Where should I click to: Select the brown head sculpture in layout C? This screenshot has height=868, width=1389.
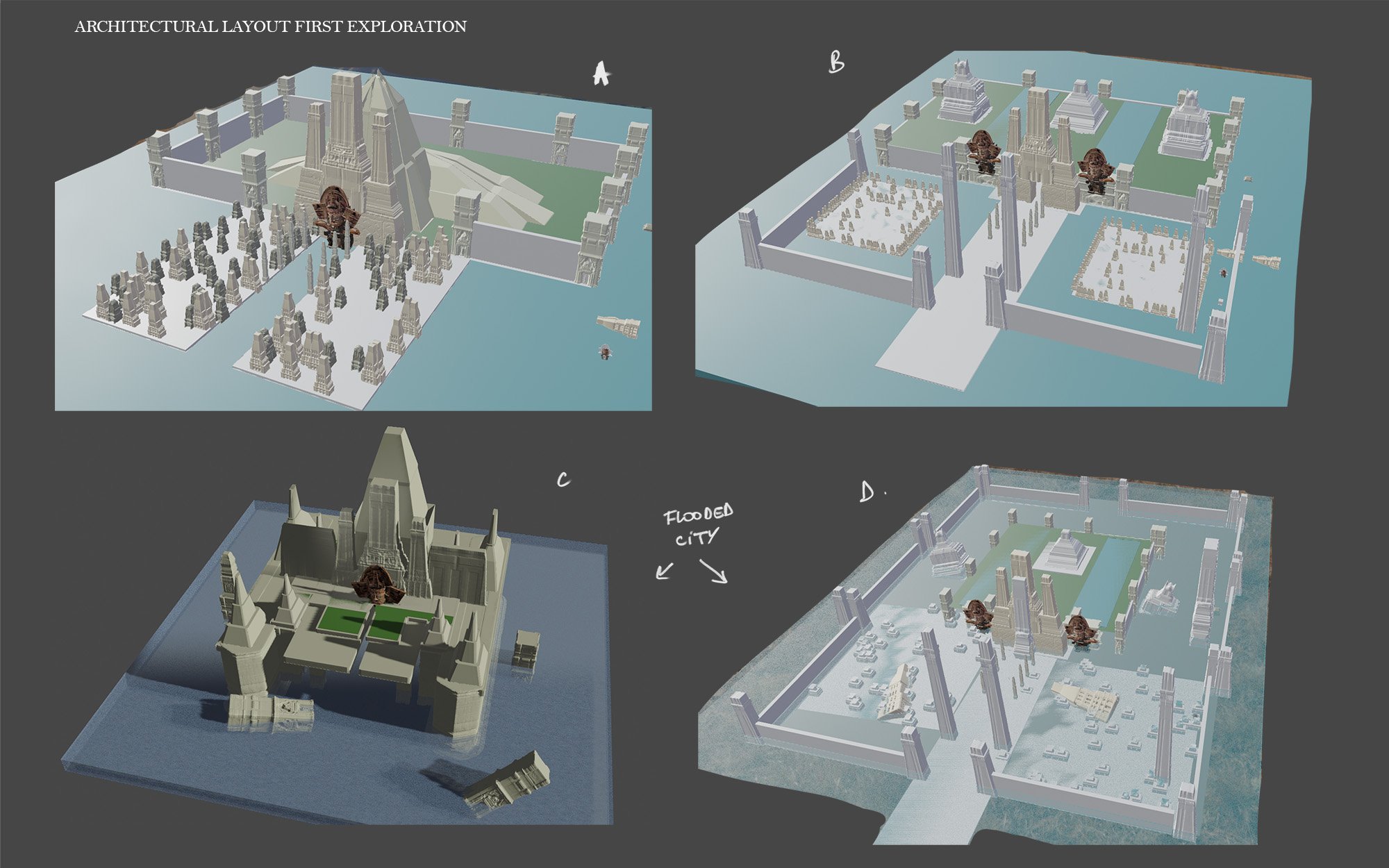coord(378,585)
